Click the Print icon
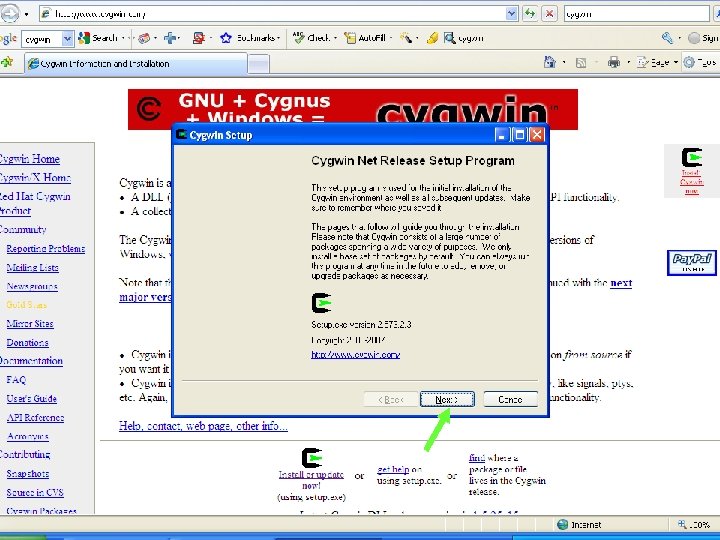Screen dimensions: 720x540 click(614, 62)
